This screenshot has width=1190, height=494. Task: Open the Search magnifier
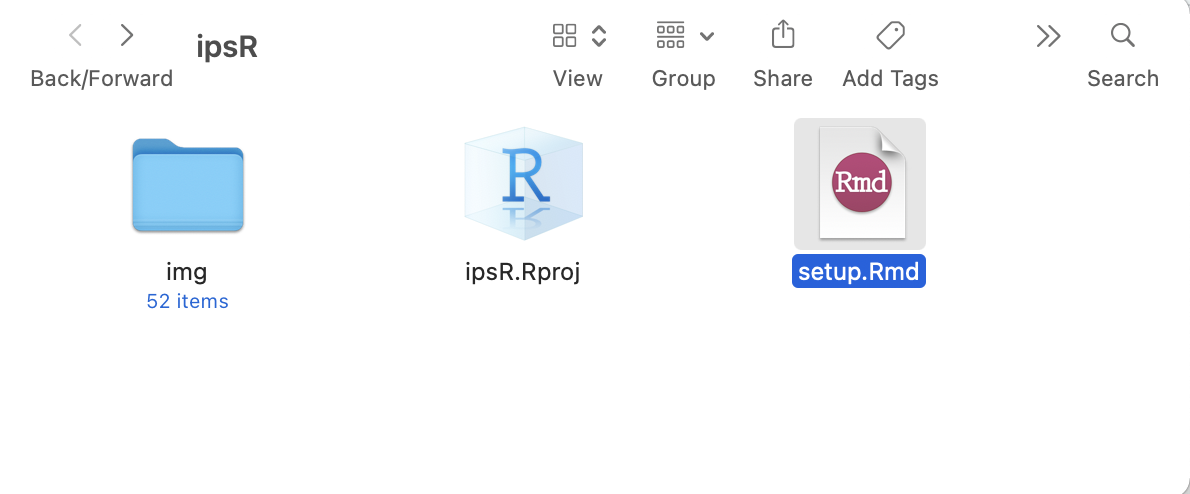pyautogui.click(x=1122, y=36)
